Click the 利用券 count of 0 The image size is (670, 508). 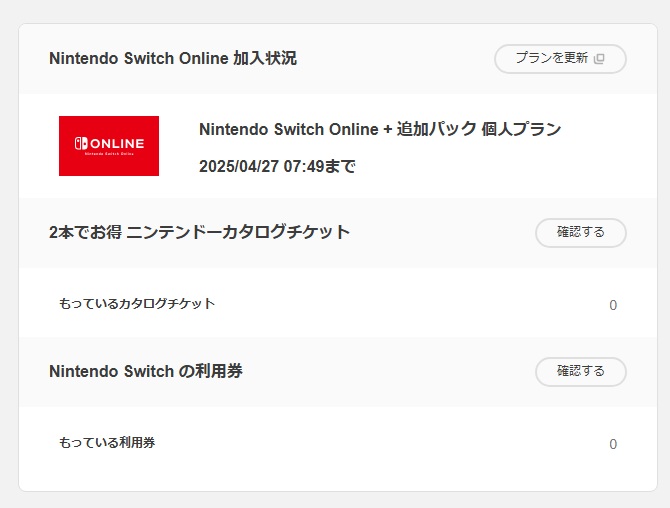[613, 444]
